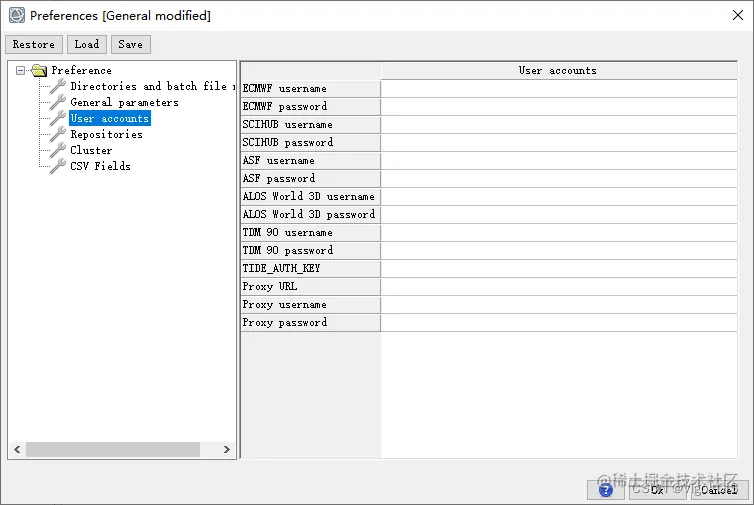Click the TIDE_AUTH_KEY value field
Screen dimensions: 754x505
pyautogui.click(x=559, y=268)
